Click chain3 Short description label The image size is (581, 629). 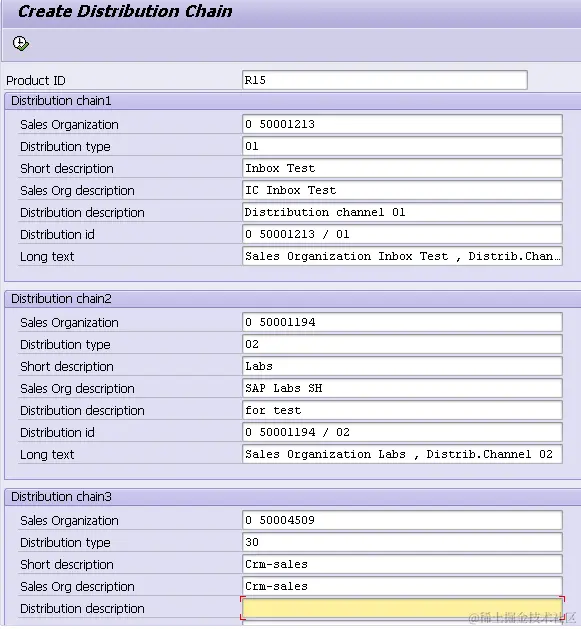coord(67,565)
